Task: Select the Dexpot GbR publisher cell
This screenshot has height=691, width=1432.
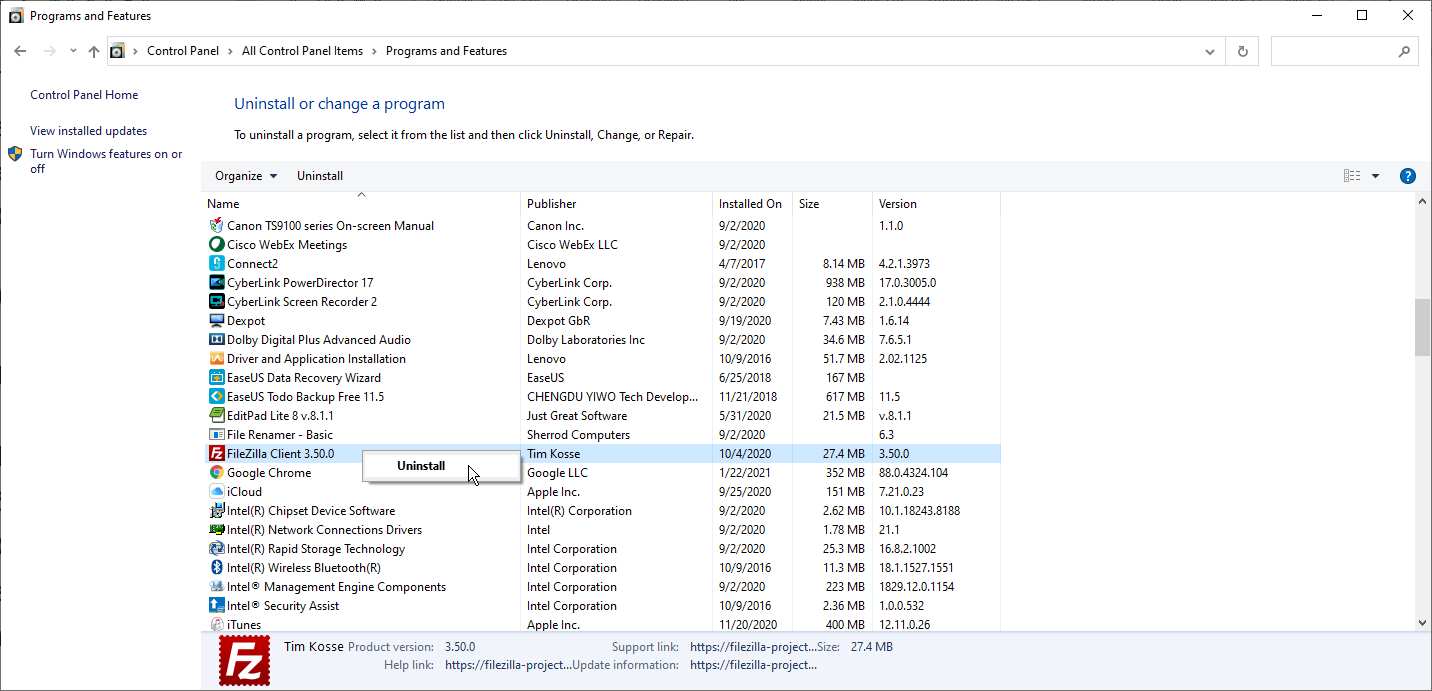Action: coord(558,321)
